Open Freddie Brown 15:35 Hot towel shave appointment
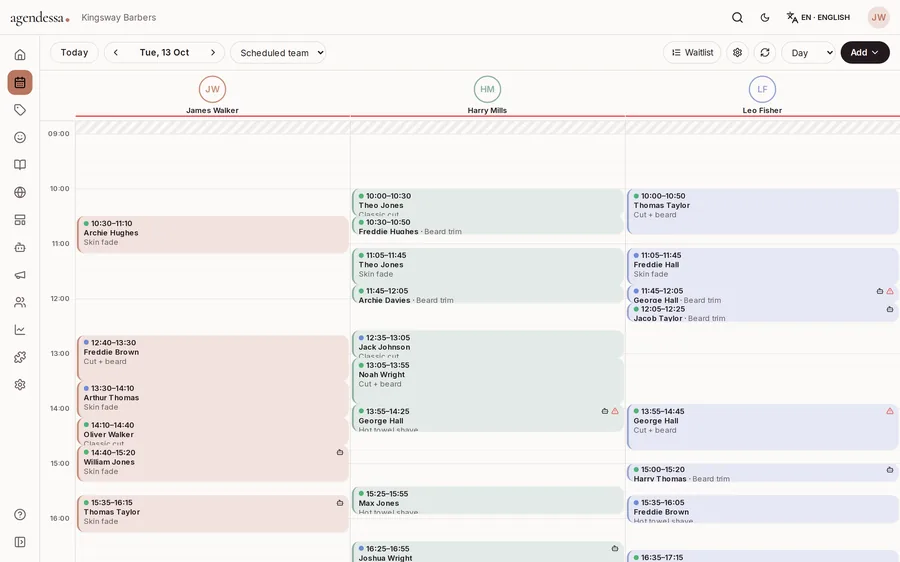 click(x=762, y=509)
